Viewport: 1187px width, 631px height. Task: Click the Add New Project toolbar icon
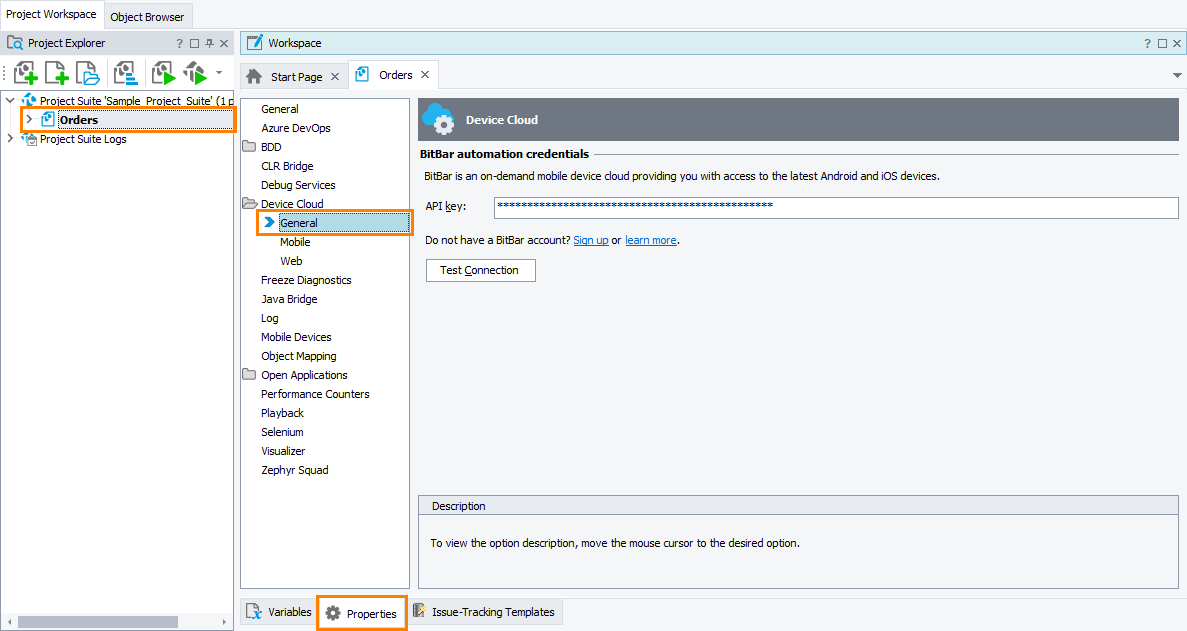pos(26,73)
